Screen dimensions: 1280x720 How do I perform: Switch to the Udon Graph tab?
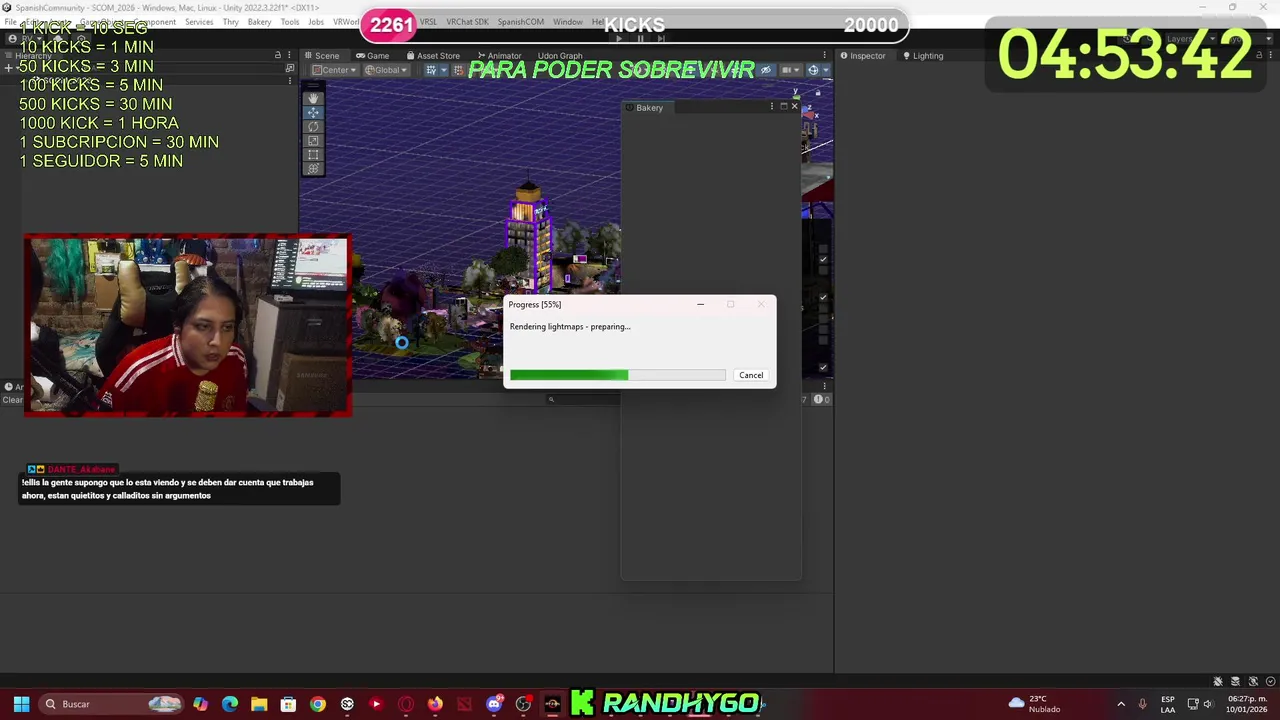pyautogui.click(x=560, y=55)
